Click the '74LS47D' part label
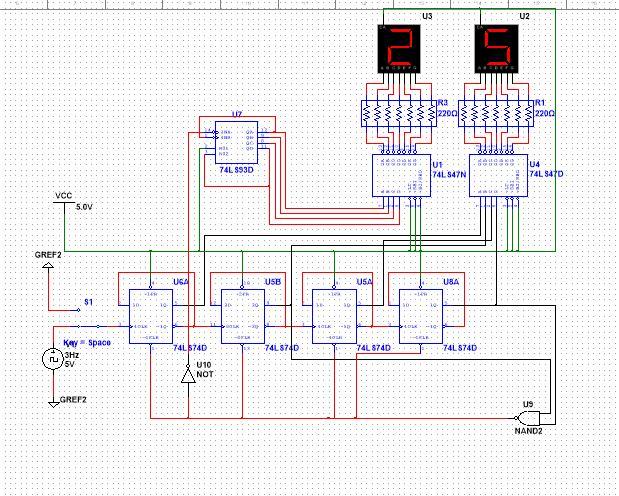Viewport: 619px width, 496px height. pyautogui.click(x=546, y=174)
